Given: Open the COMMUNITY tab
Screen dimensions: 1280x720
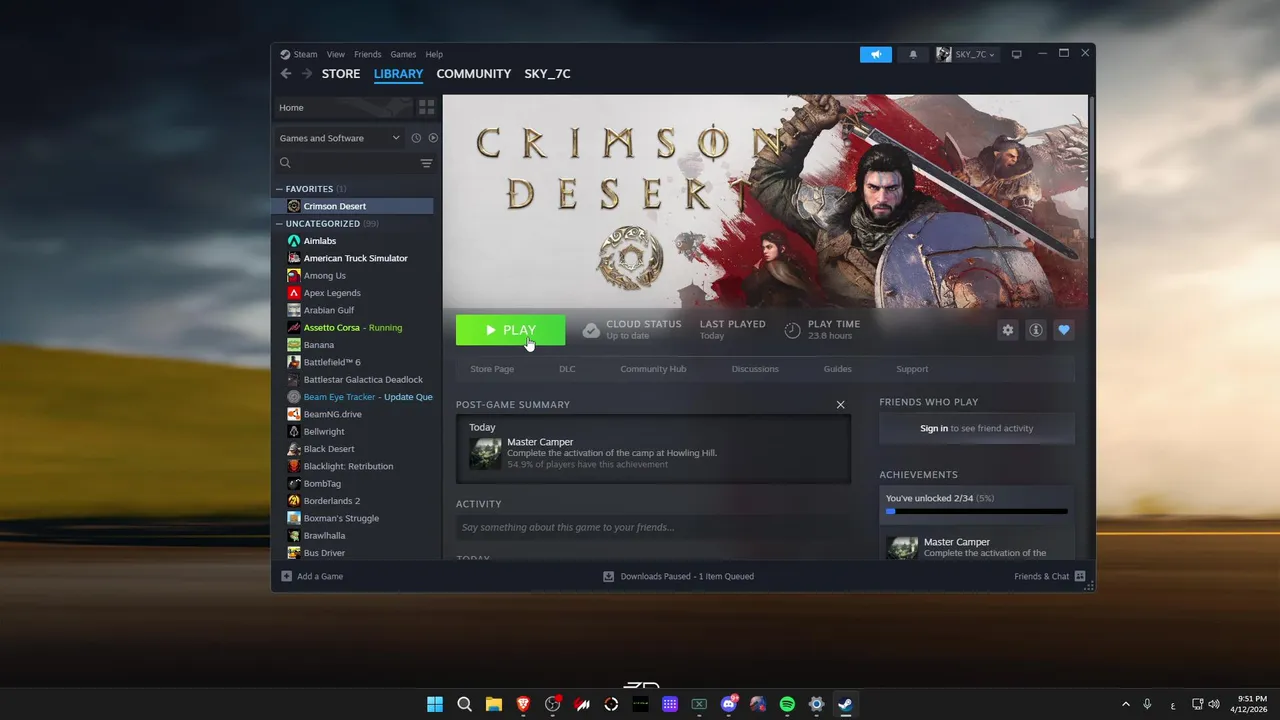Looking at the screenshot, I should (474, 74).
